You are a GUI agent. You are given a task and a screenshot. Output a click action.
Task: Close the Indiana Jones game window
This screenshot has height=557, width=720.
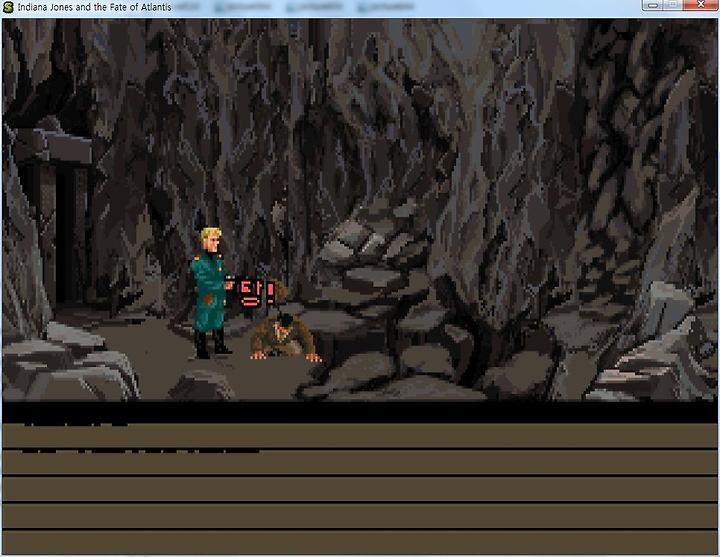pos(701,5)
